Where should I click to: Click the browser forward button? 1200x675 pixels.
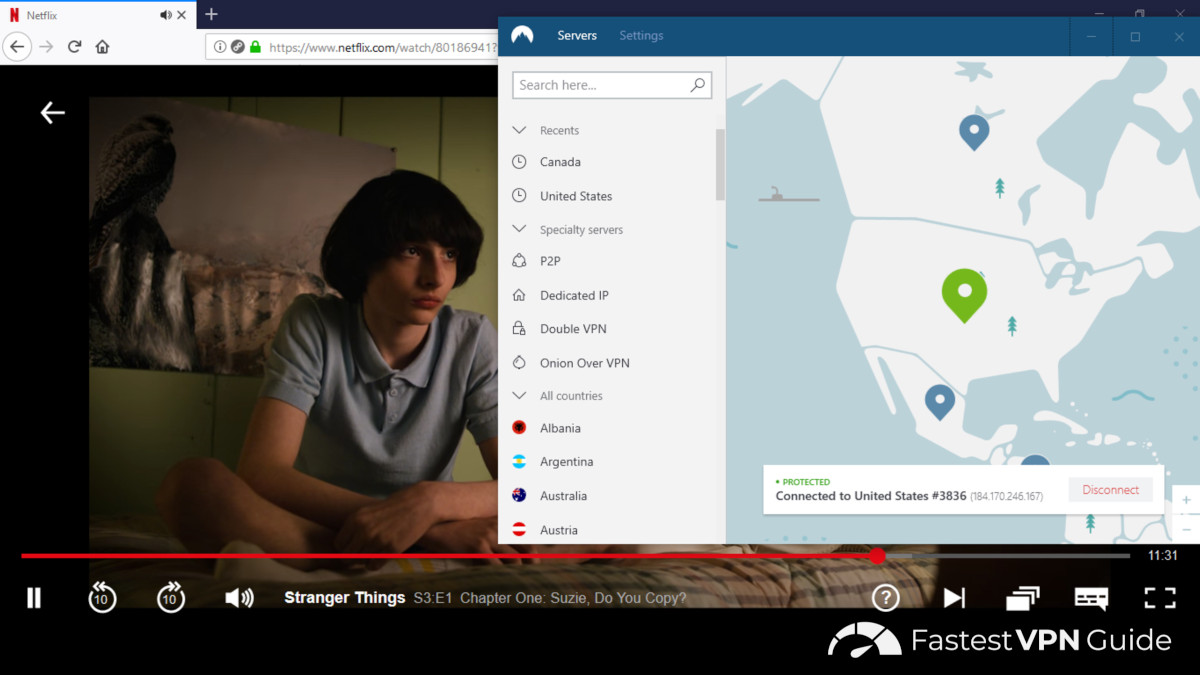click(x=46, y=46)
